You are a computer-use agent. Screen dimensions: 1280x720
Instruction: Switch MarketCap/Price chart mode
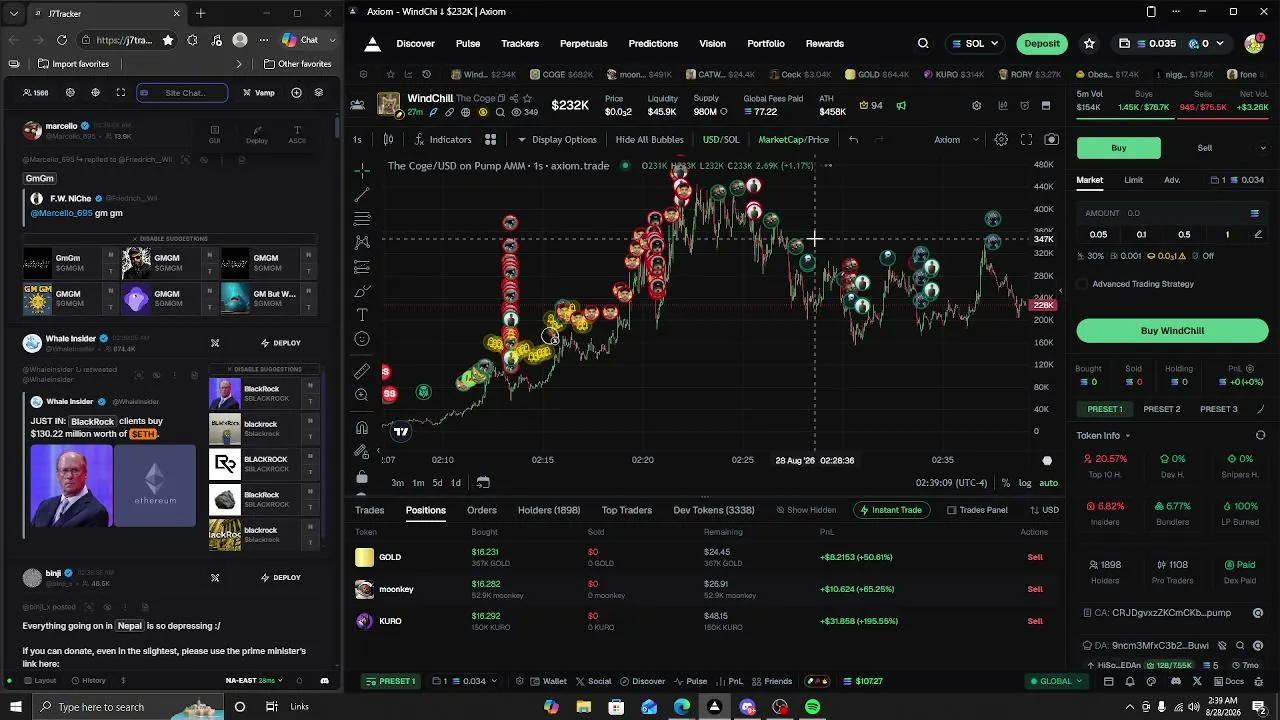click(x=793, y=140)
